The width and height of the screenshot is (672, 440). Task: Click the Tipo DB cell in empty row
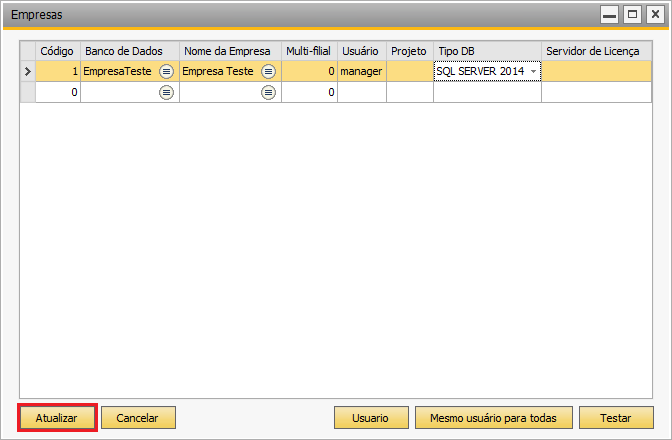tap(487, 92)
